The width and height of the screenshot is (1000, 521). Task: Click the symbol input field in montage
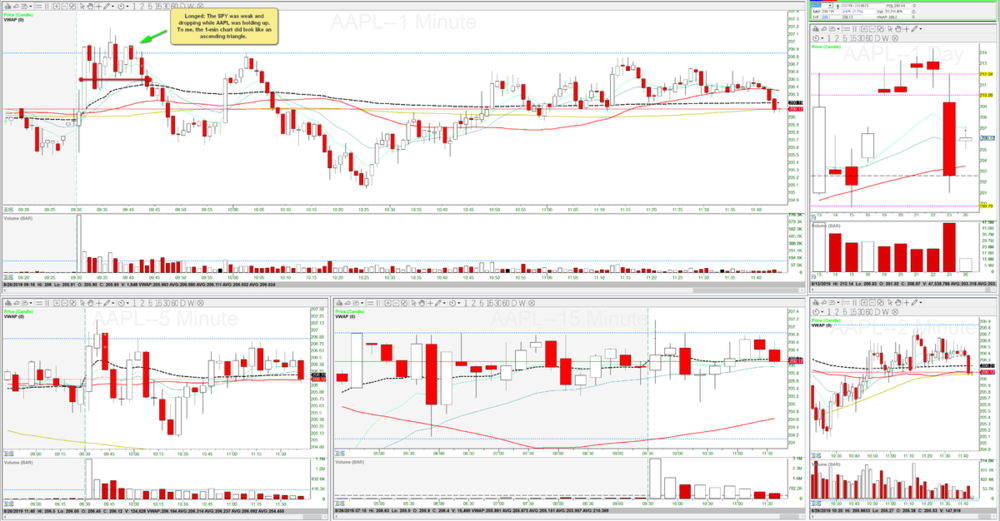819,6
